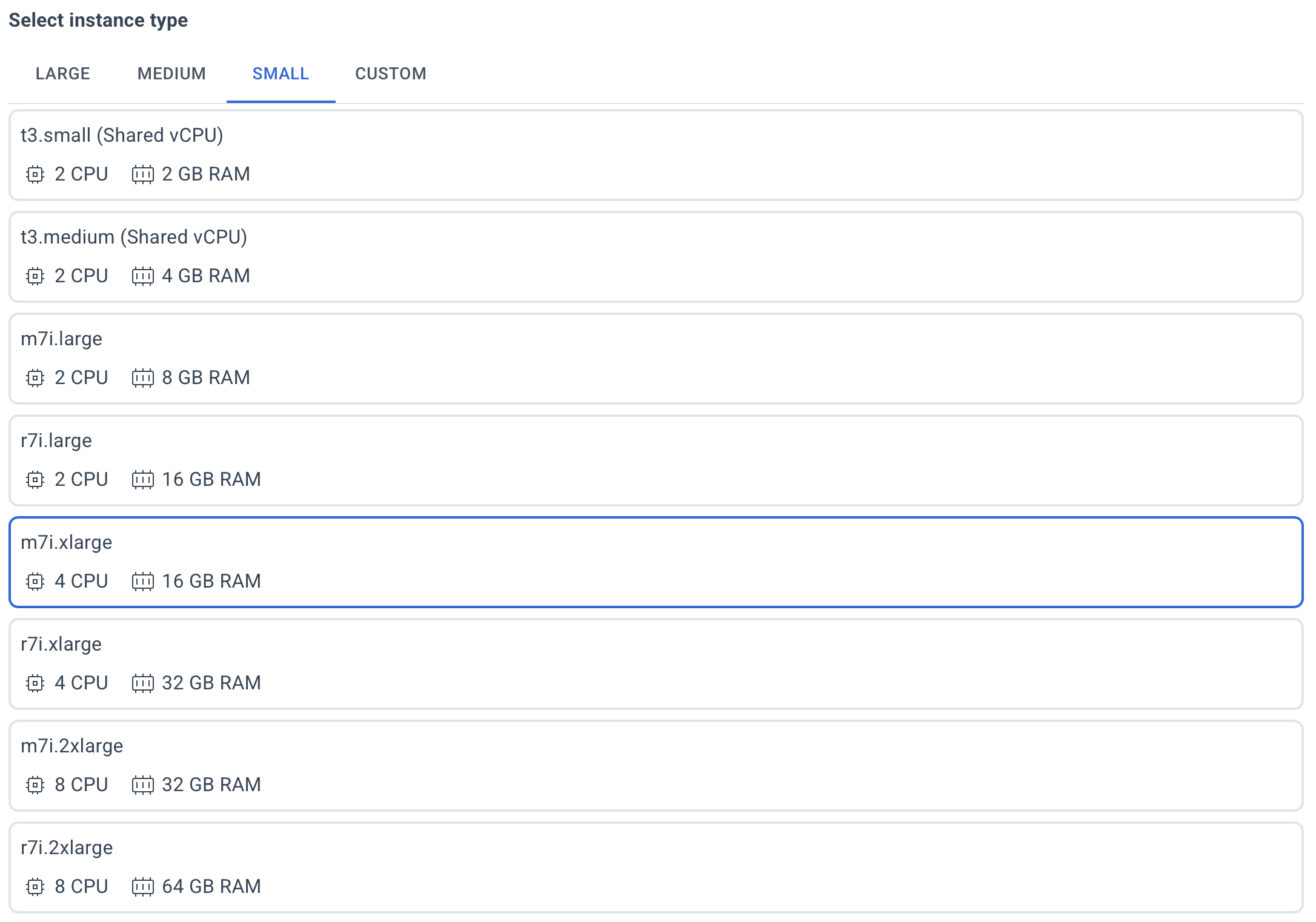The image size is (1316, 922).
Task: Click CPU chip icon in m7i.large card
Action: tap(35, 378)
